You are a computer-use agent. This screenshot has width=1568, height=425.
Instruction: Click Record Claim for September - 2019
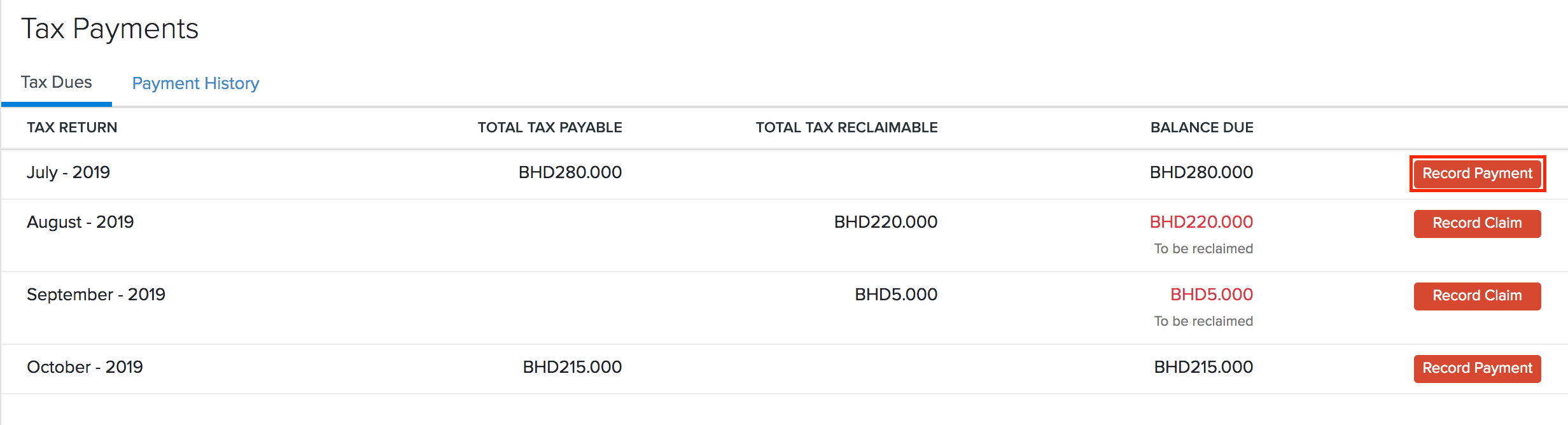(1476, 295)
